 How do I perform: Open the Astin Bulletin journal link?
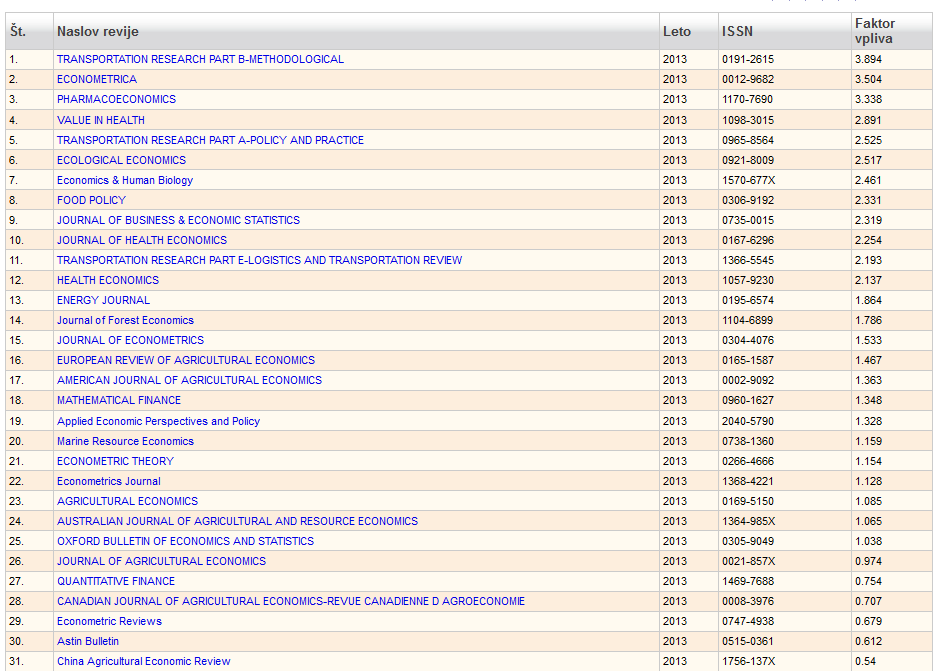[x=88, y=641]
